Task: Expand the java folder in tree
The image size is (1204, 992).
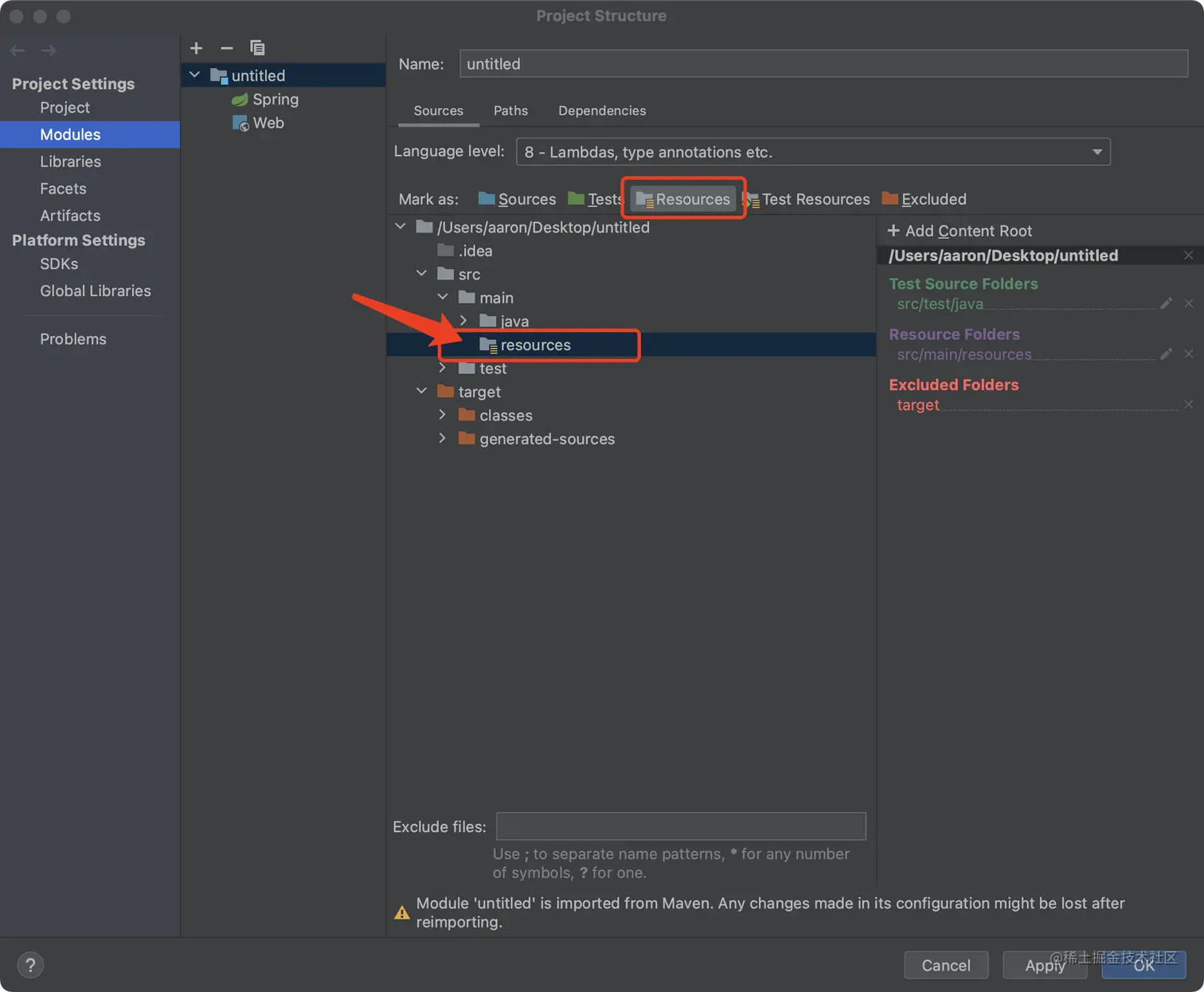Action: [463, 321]
